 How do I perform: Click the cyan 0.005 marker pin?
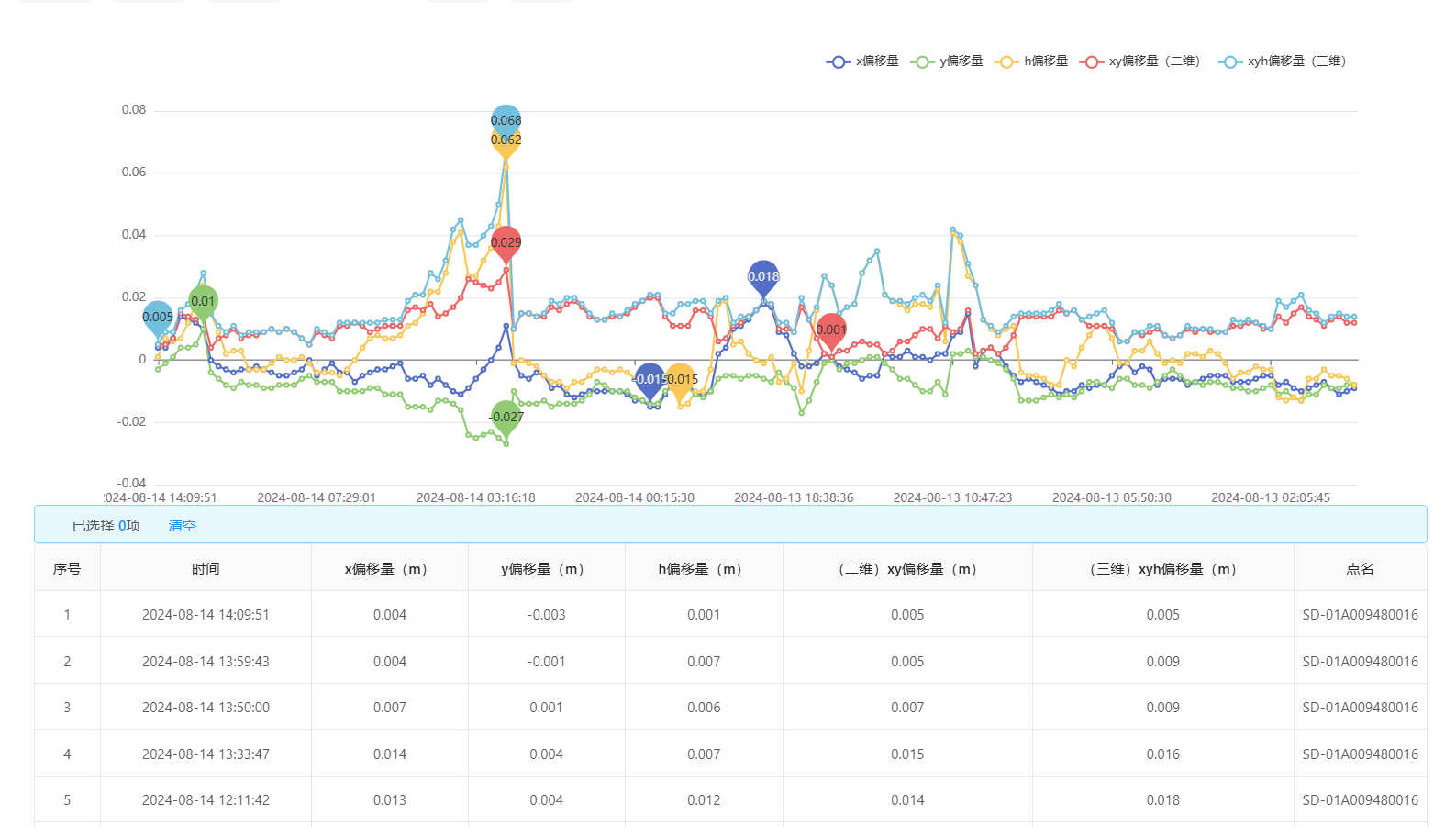(158, 317)
